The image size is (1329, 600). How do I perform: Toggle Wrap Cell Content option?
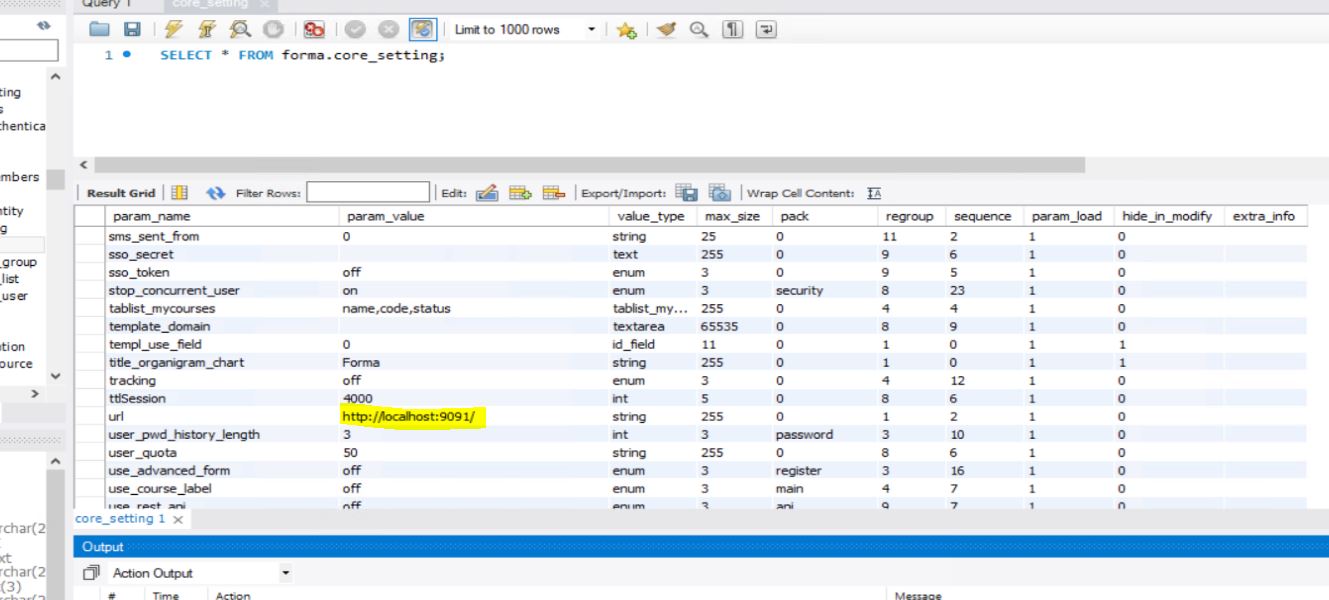click(873, 194)
